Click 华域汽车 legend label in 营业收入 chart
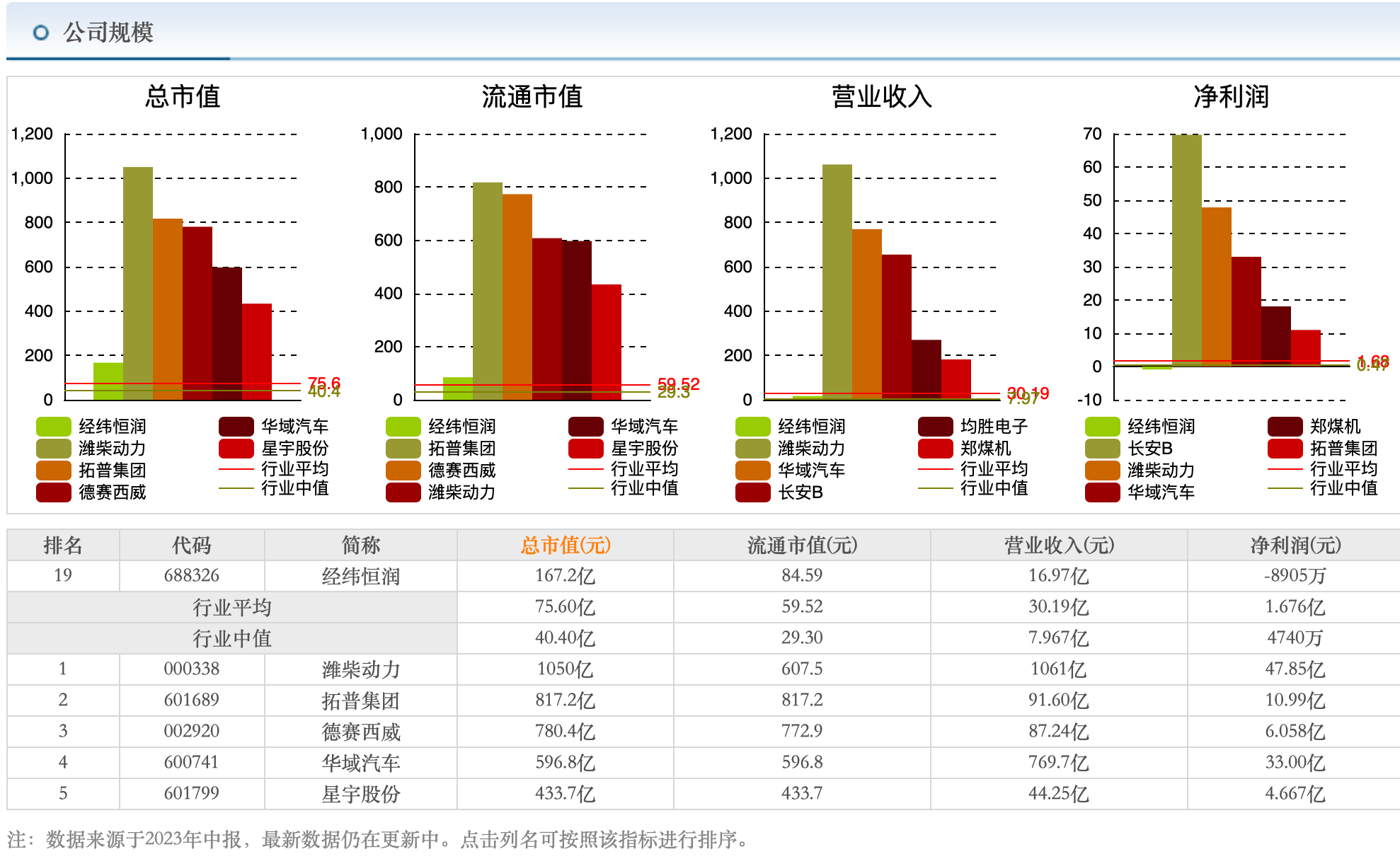 pyautogui.click(x=811, y=471)
